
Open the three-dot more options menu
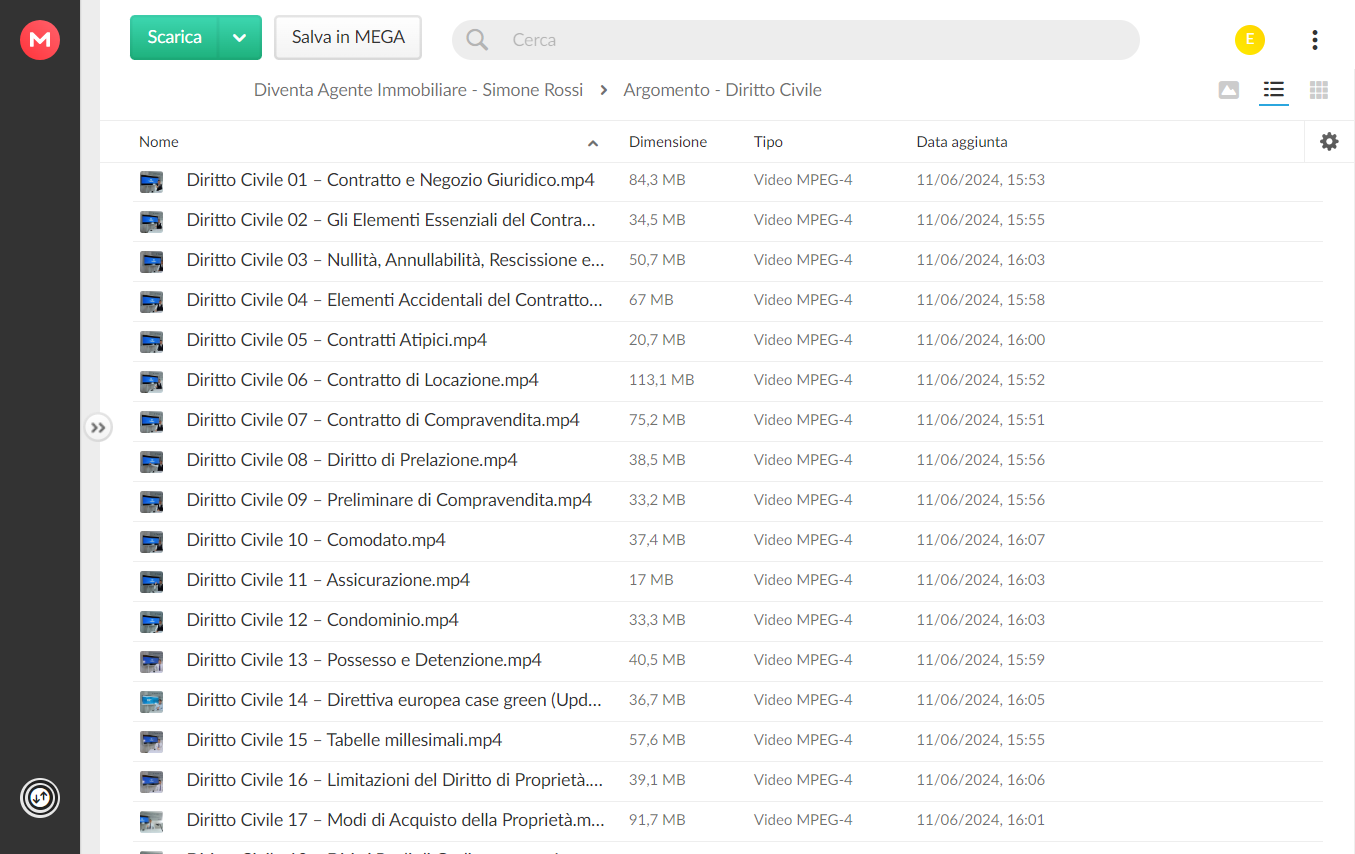1314,40
